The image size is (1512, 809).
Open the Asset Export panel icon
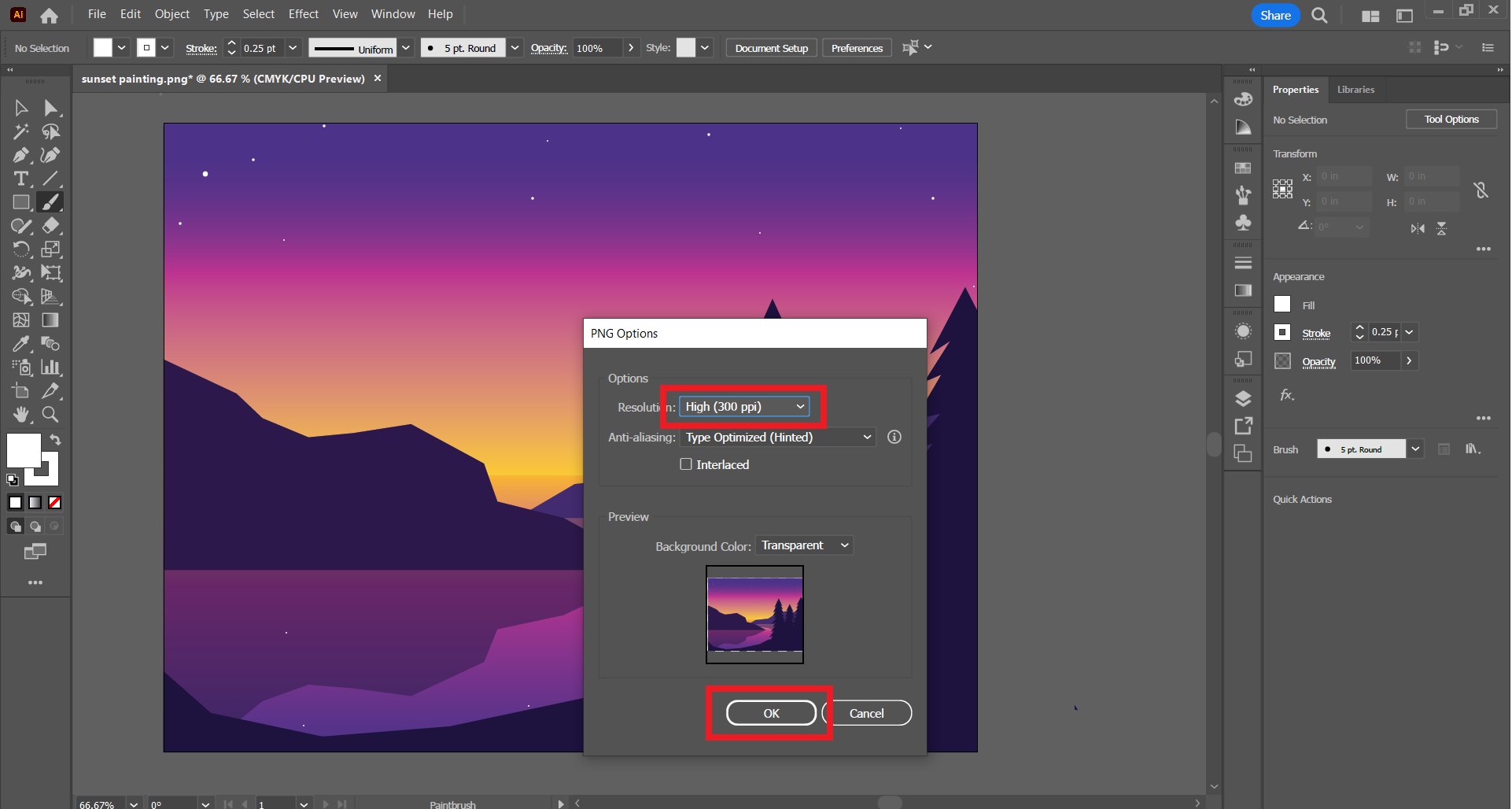1243,426
